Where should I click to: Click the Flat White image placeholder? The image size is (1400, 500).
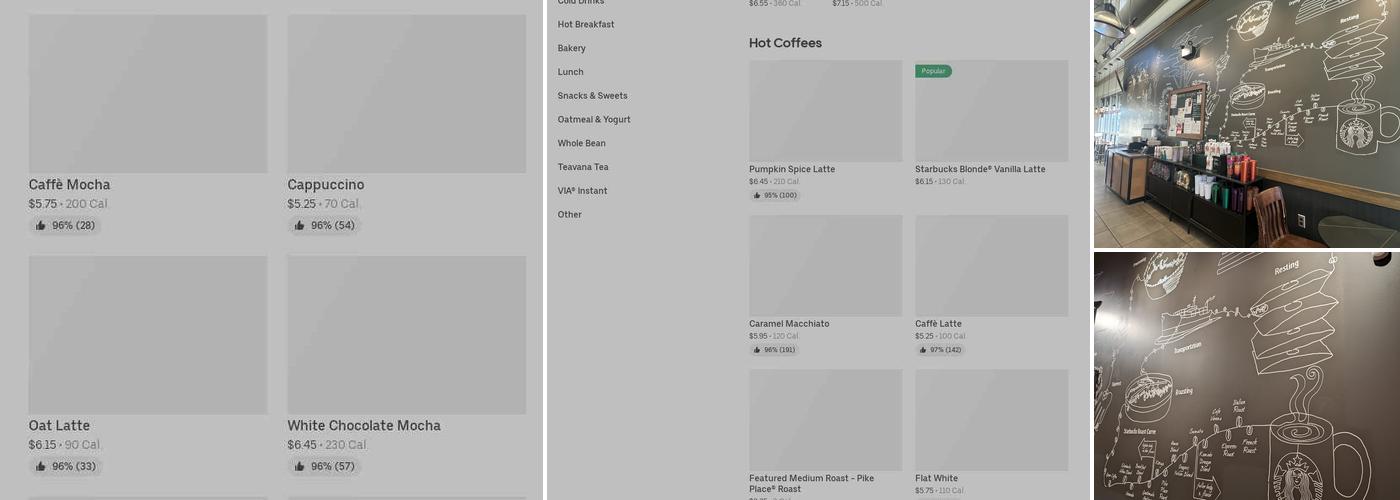pyautogui.click(x=991, y=420)
